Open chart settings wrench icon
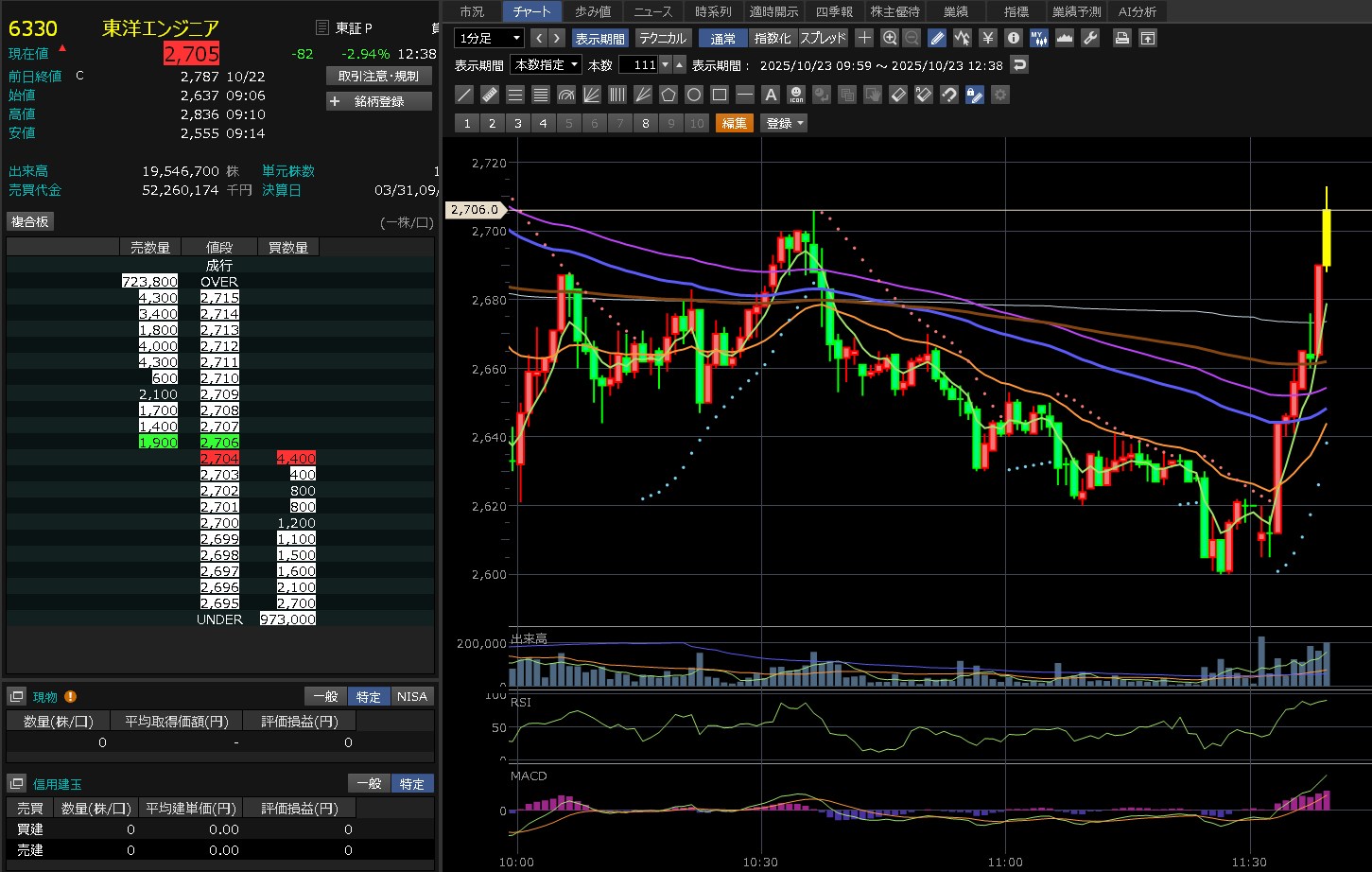This screenshot has width=1372, height=872. pyautogui.click(x=1089, y=38)
